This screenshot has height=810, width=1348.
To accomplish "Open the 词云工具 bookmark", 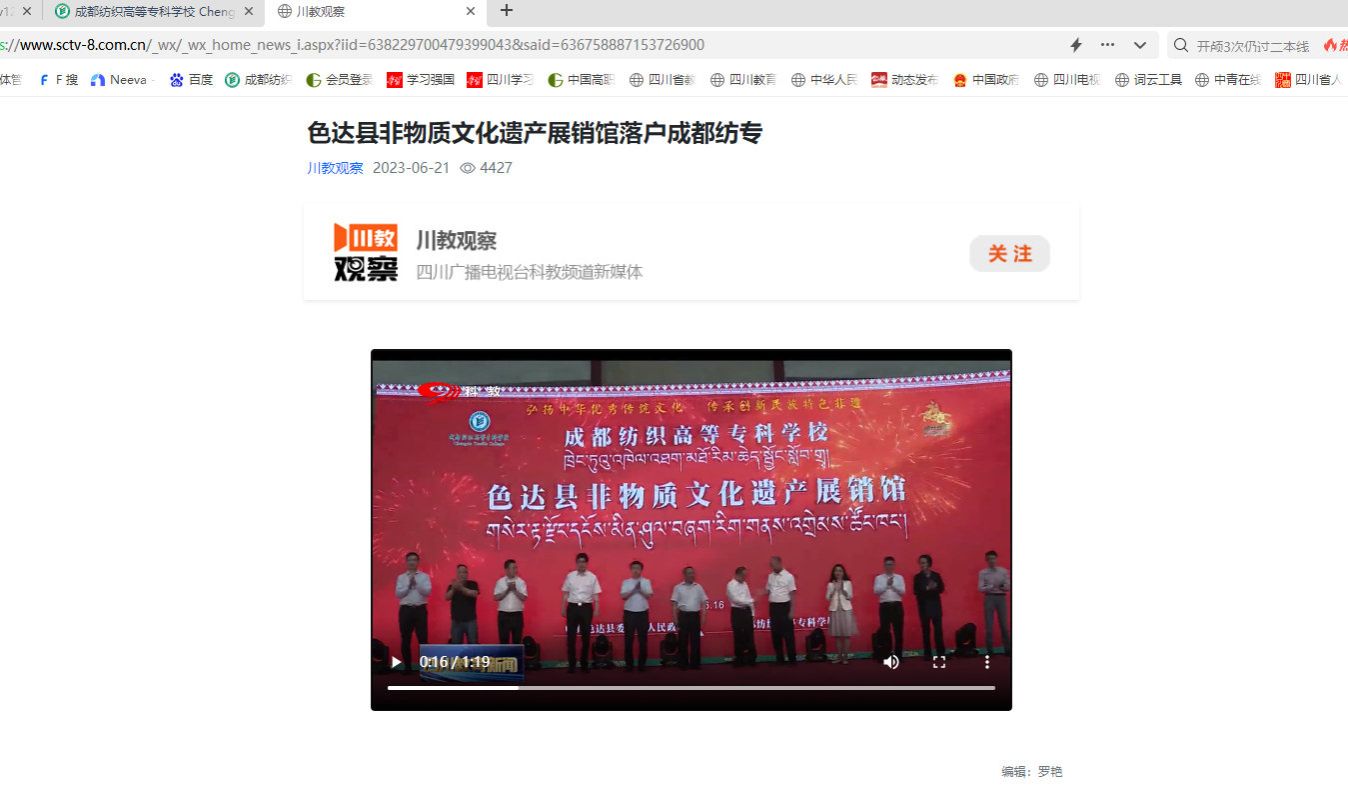I will (1149, 80).
